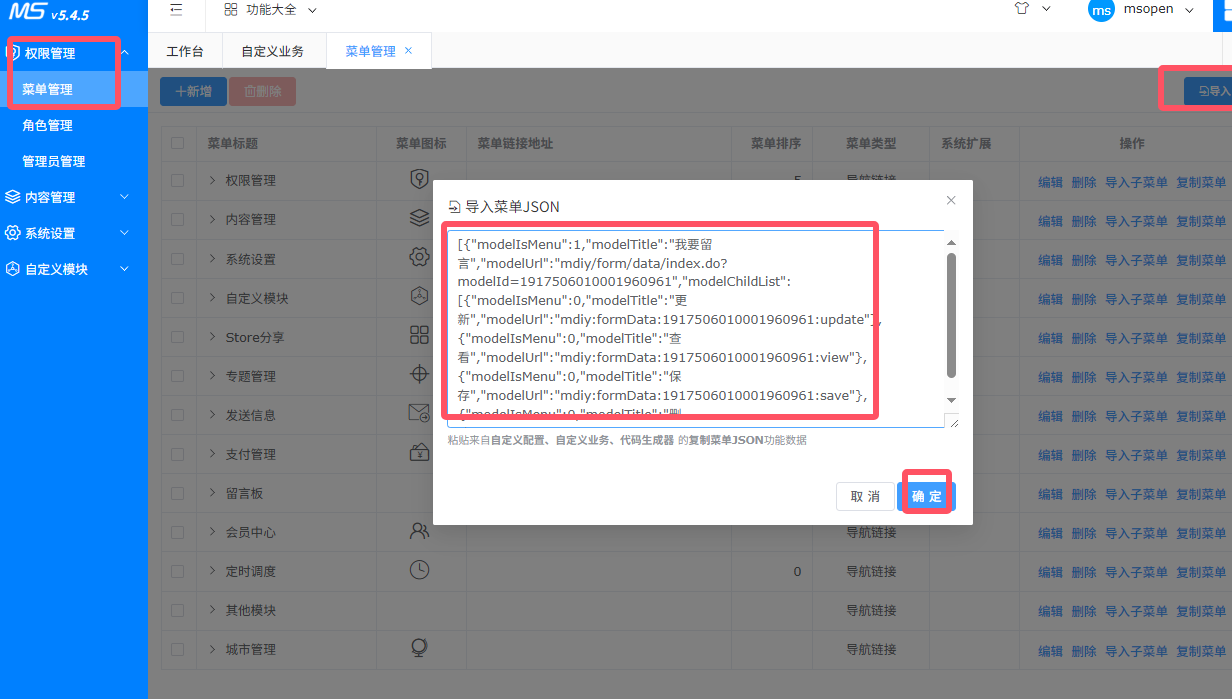This screenshot has width=1232, height=699.
Task: Expand the 内容管理 sidebar menu
Action: [66, 197]
